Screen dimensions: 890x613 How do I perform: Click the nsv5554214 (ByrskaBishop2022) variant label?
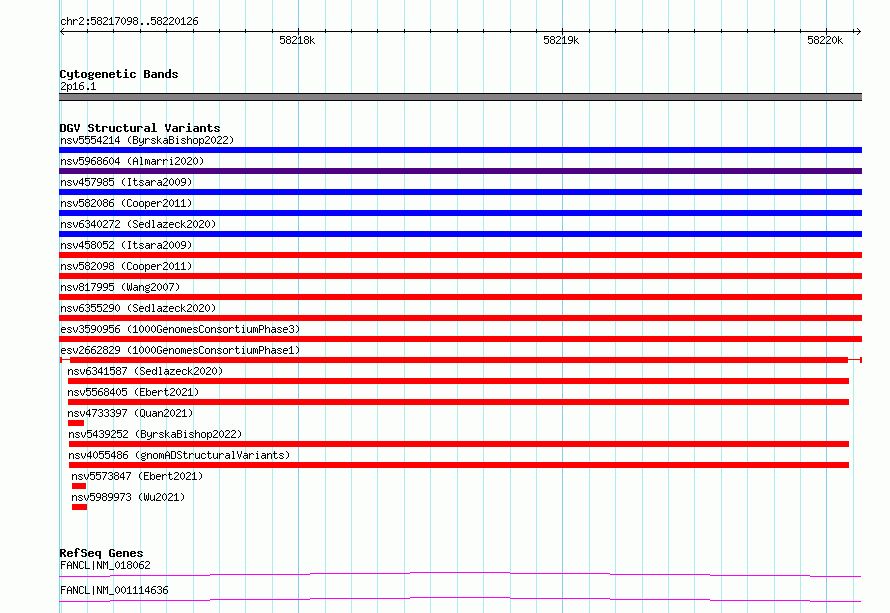[x=147, y=140]
